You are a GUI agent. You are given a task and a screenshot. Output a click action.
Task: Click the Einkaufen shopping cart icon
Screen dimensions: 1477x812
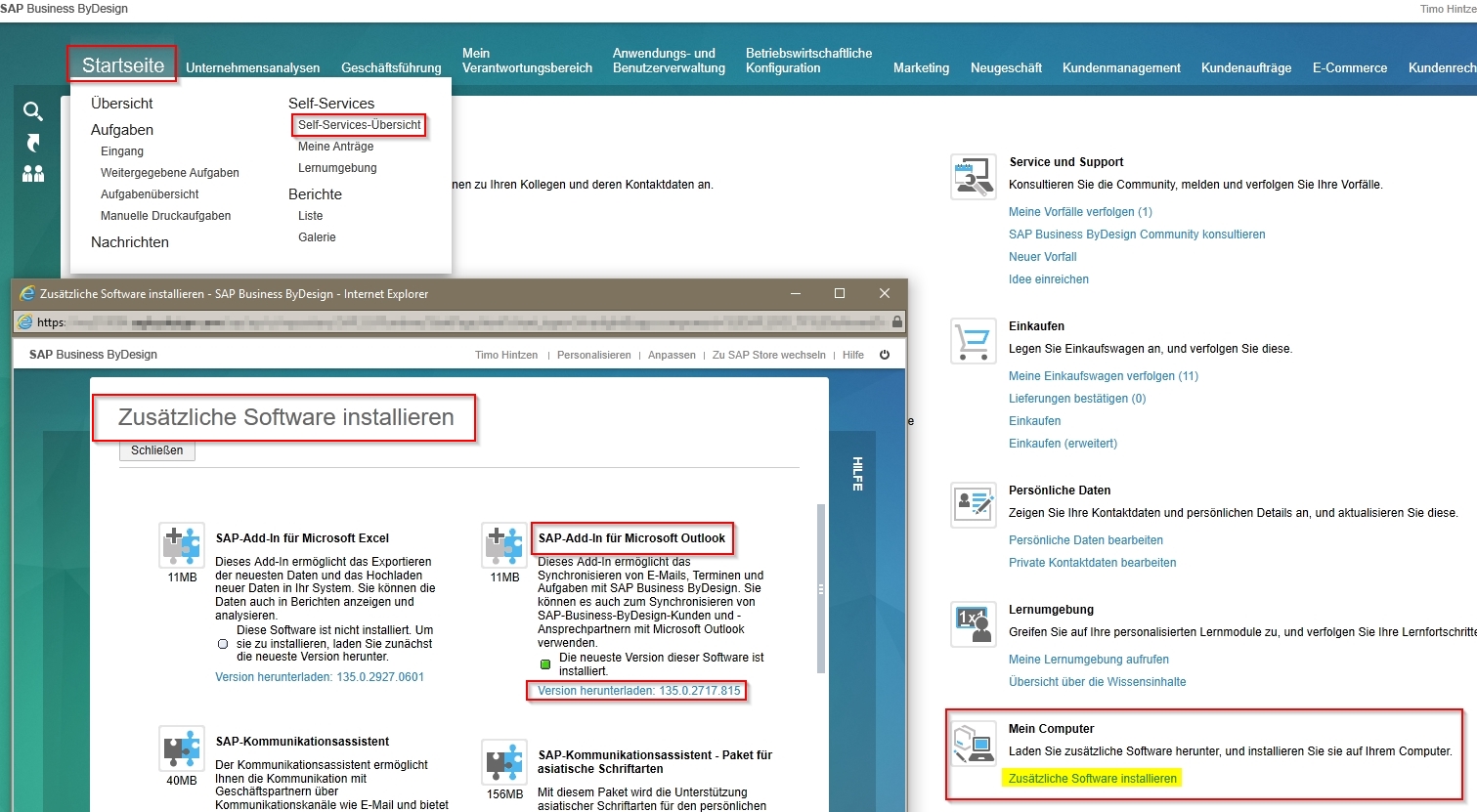[973, 342]
